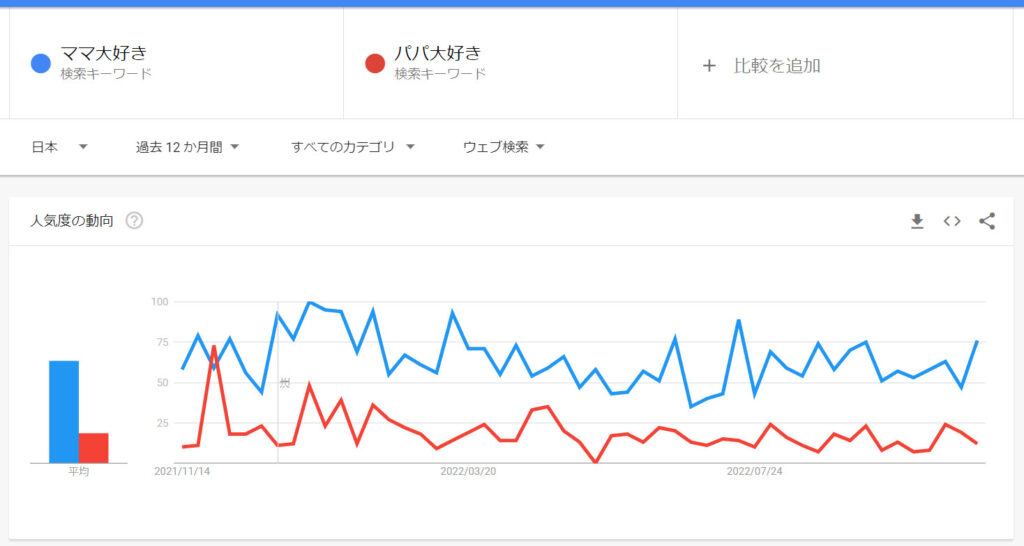Click the red average bar
The image size is (1024, 546).
coord(94,448)
